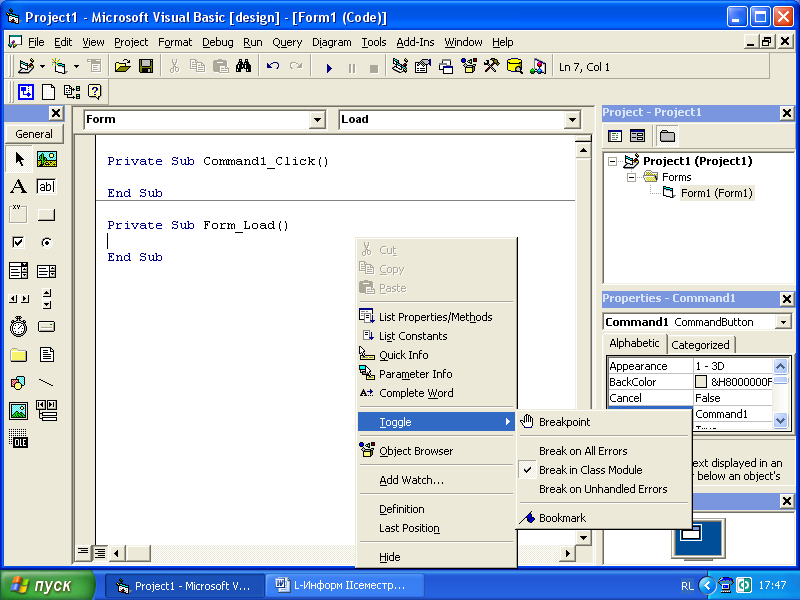Select the CheckBox tool in the toolbox
Screen dimensions: 800x600
pyautogui.click(x=19, y=242)
